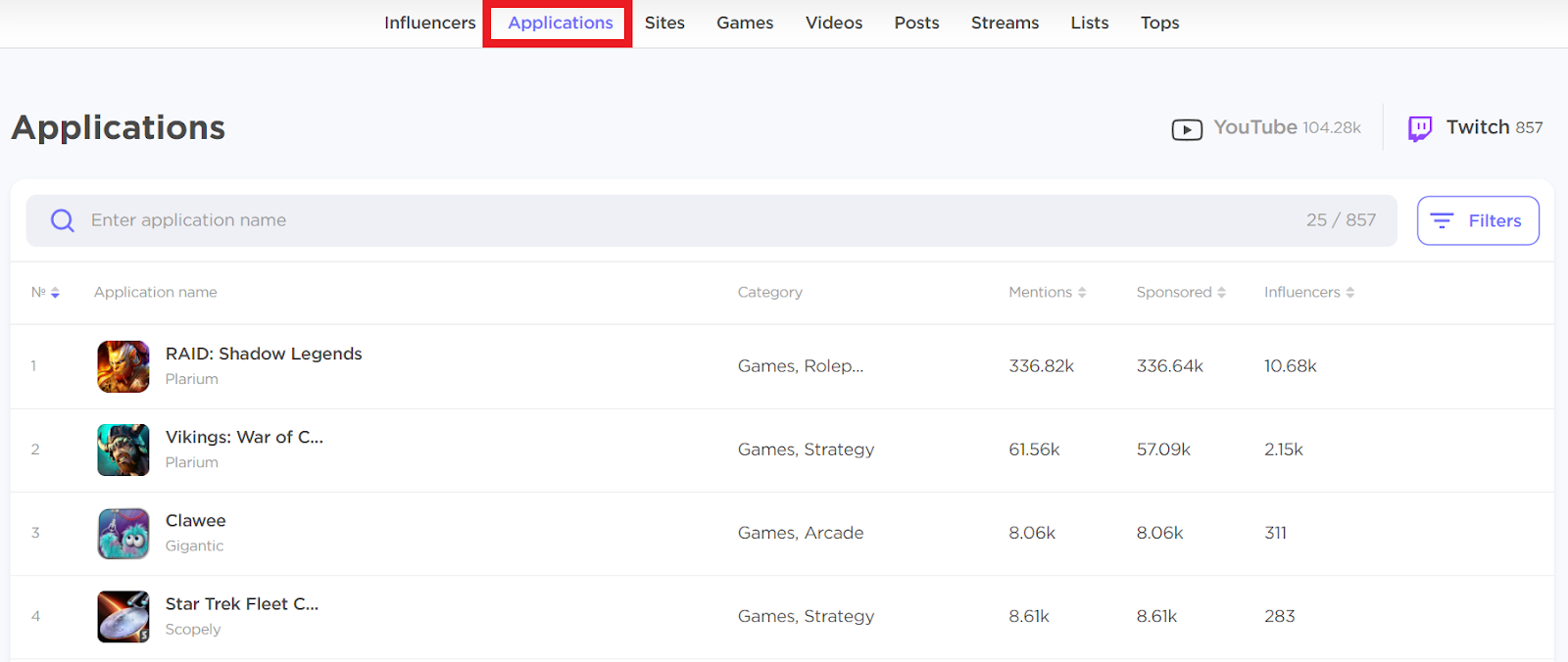The height and width of the screenshot is (662, 1568).
Task: Open RAID: Shadow Legends title link
Action: 264,354
